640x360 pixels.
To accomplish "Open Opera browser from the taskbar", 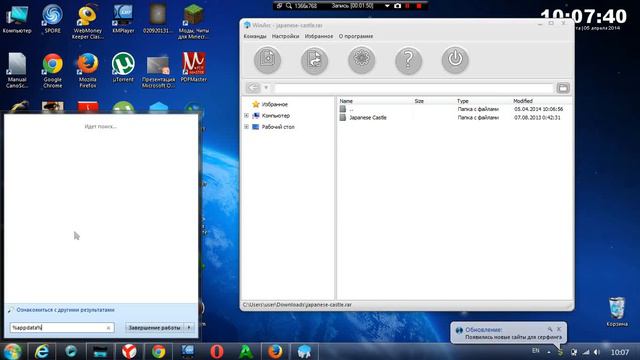I will pos(217,351).
